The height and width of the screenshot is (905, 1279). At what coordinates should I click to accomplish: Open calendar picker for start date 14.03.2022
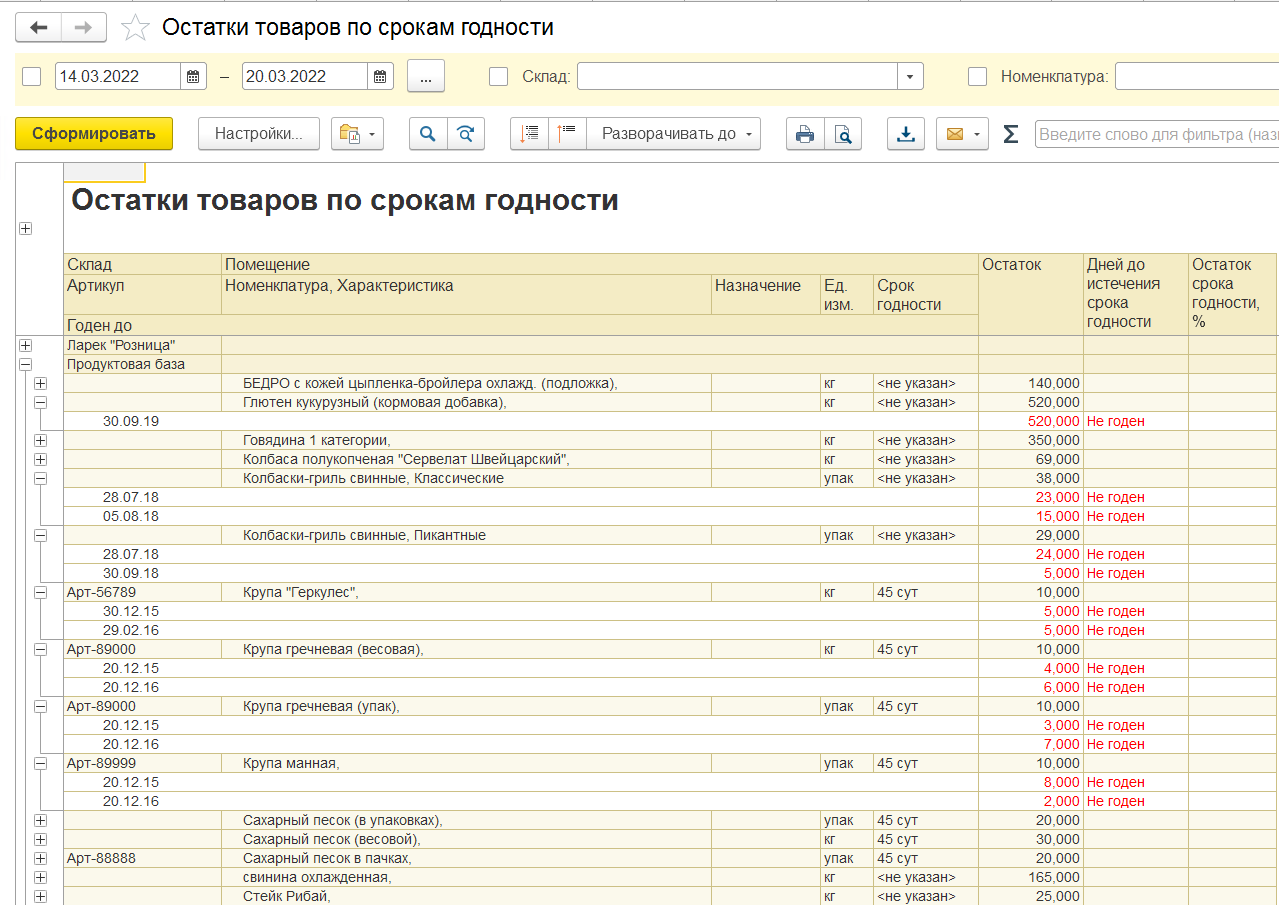194,77
